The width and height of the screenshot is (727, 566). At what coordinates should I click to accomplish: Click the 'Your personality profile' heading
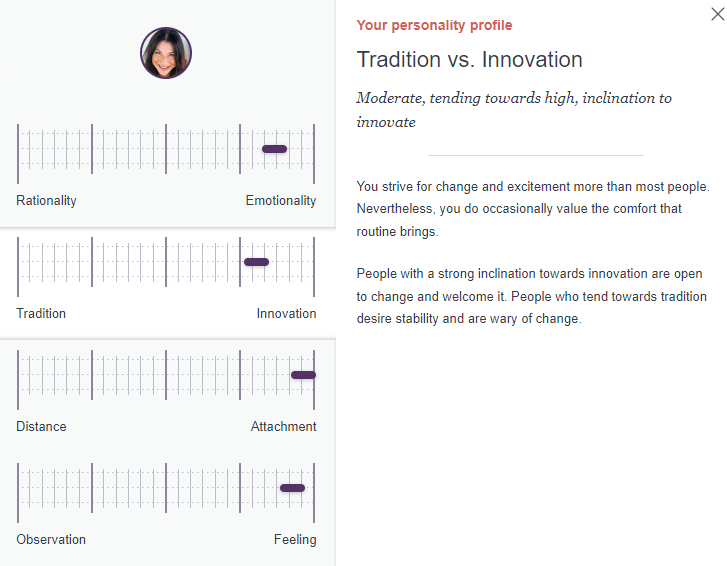click(x=434, y=25)
